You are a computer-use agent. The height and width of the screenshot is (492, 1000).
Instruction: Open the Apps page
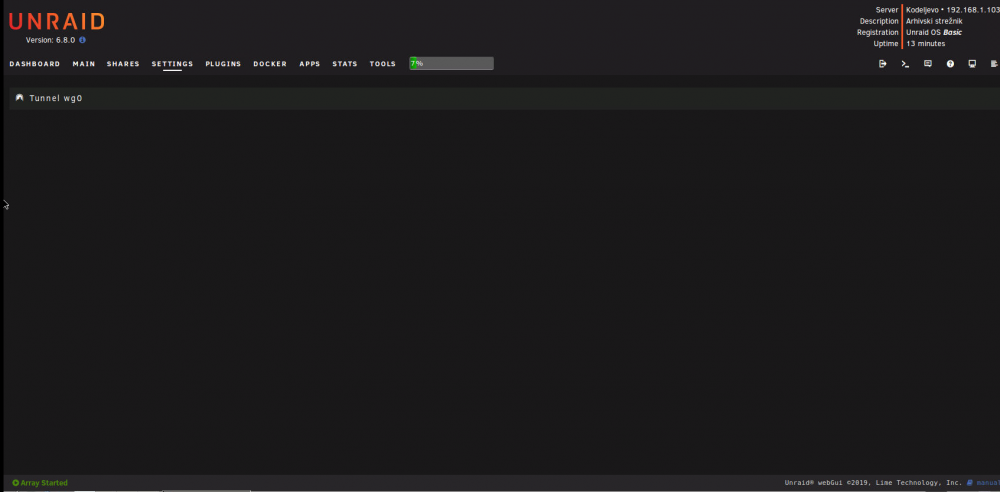coord(309,64)
